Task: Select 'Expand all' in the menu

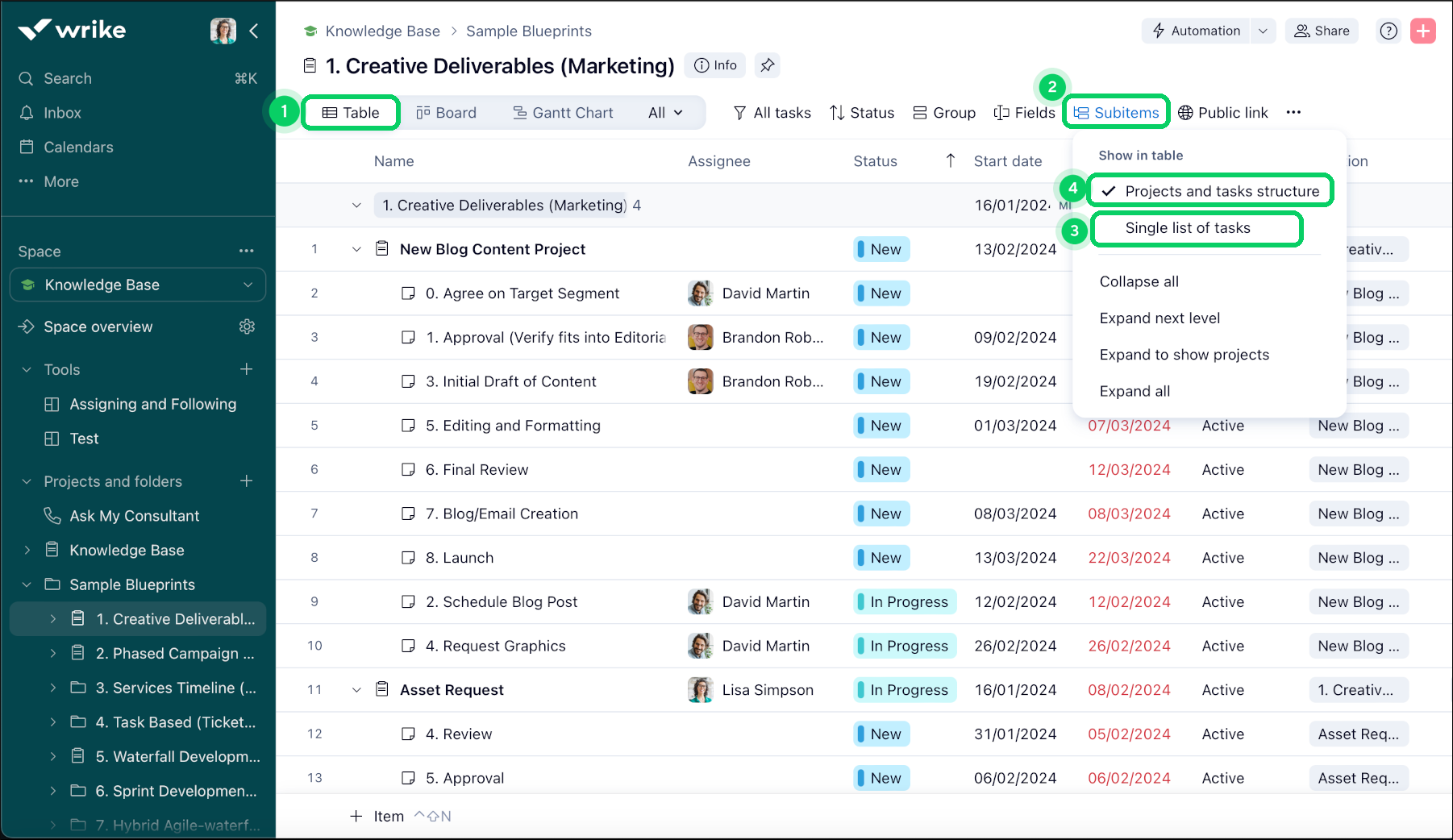Action: tap(1135, 391)
